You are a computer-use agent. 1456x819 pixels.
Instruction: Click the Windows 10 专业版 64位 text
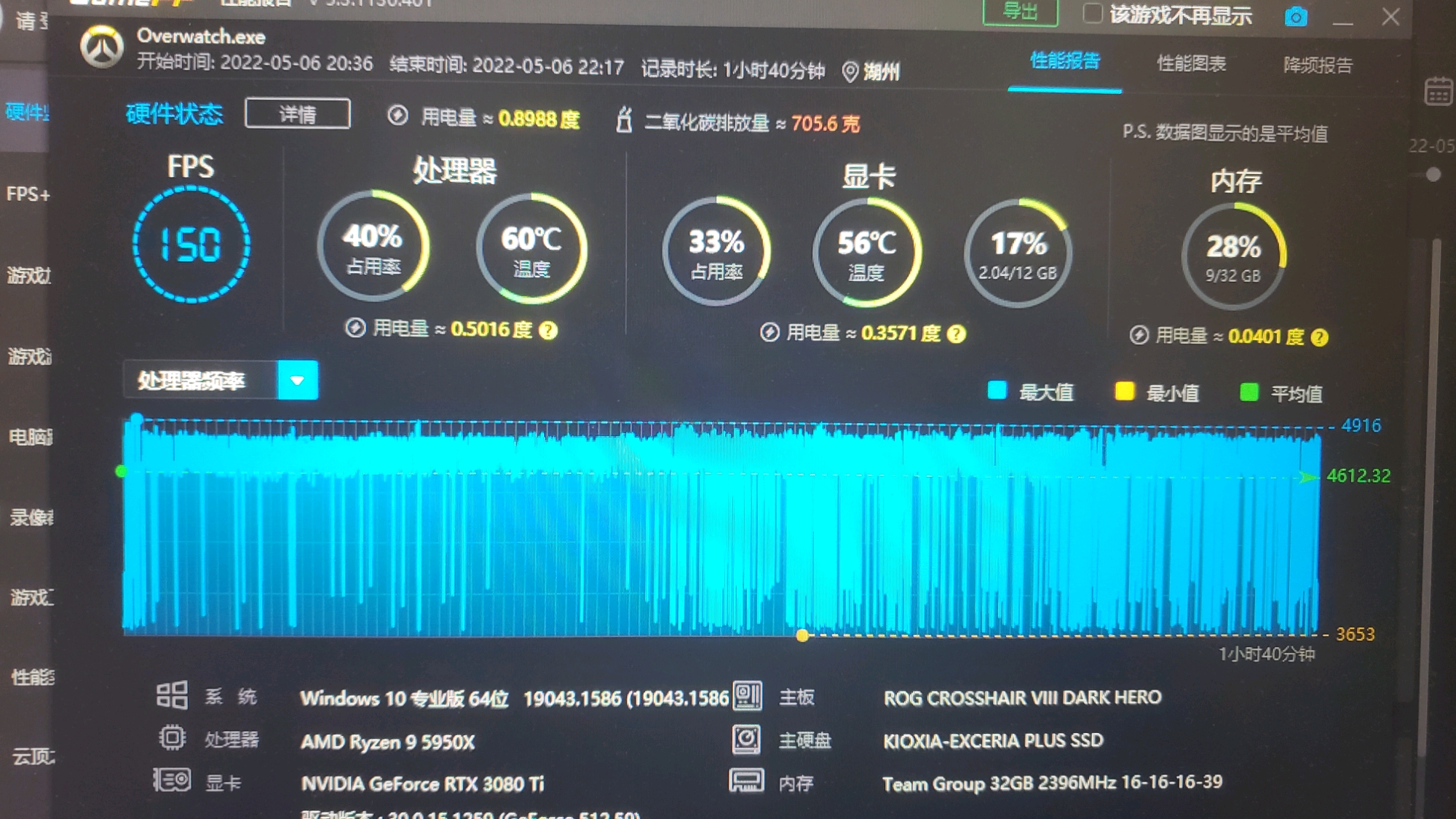click(x=404, y=699)
